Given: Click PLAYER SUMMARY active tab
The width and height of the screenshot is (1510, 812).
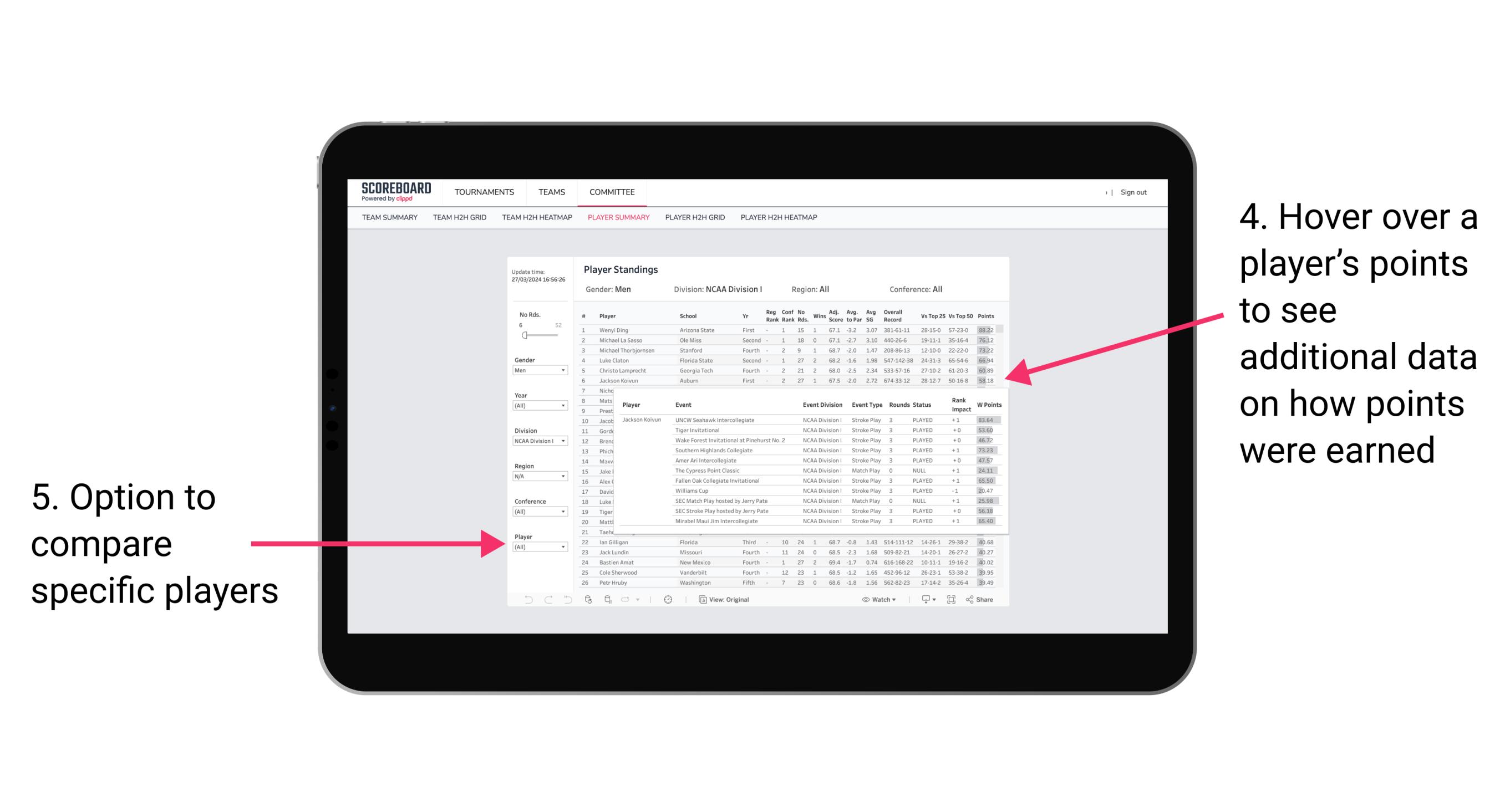Looking at the screenshot, I should [616, 220].
